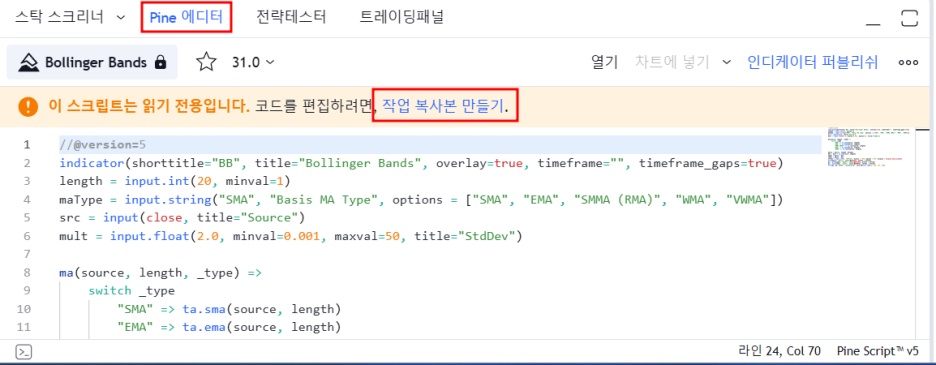Open the Pine 에디터 tab

[x=186, y=17]
